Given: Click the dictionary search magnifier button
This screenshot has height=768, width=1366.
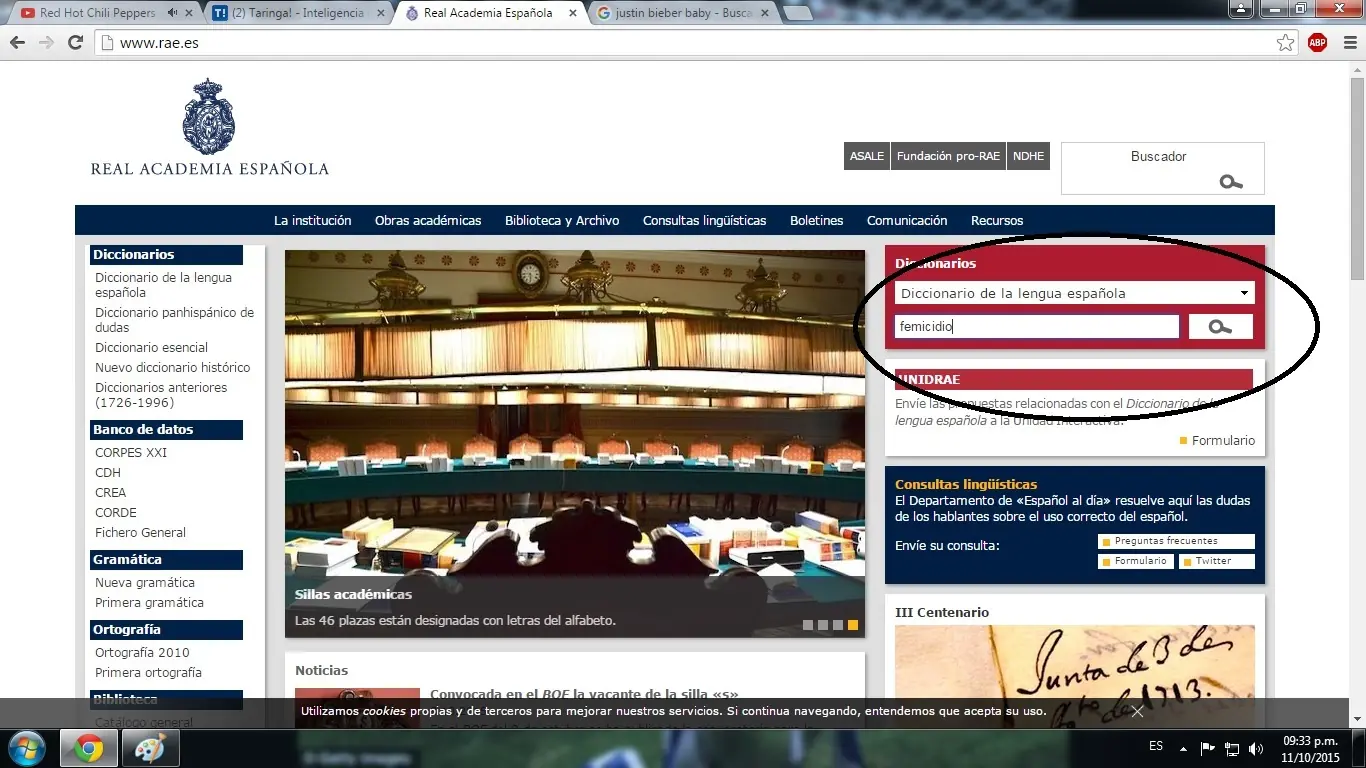Looking at the screenshot, I should tap(1220, 327).
